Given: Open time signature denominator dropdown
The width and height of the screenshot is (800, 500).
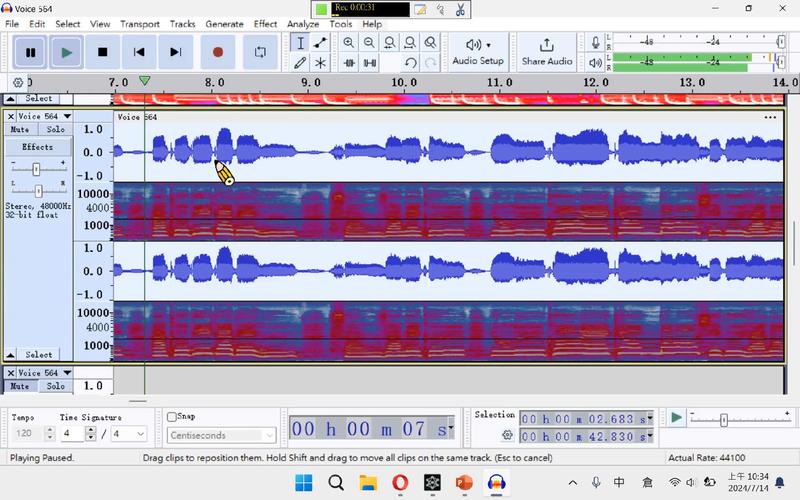Looking at the screenshot, I should point(130,434).
